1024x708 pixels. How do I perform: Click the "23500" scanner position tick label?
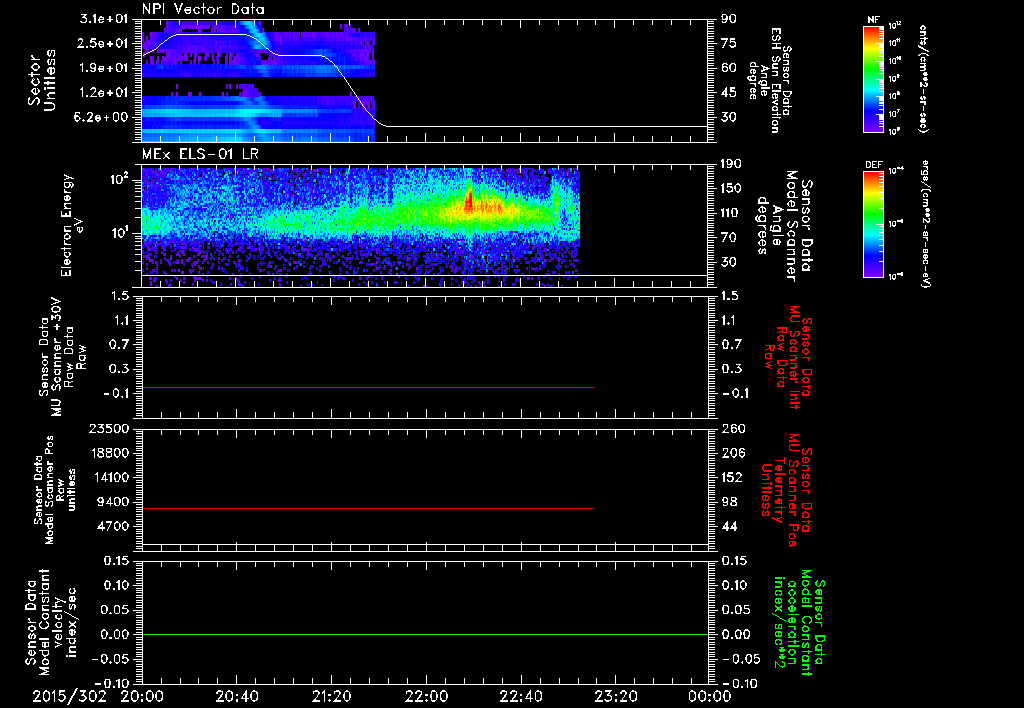click(109, 428)
